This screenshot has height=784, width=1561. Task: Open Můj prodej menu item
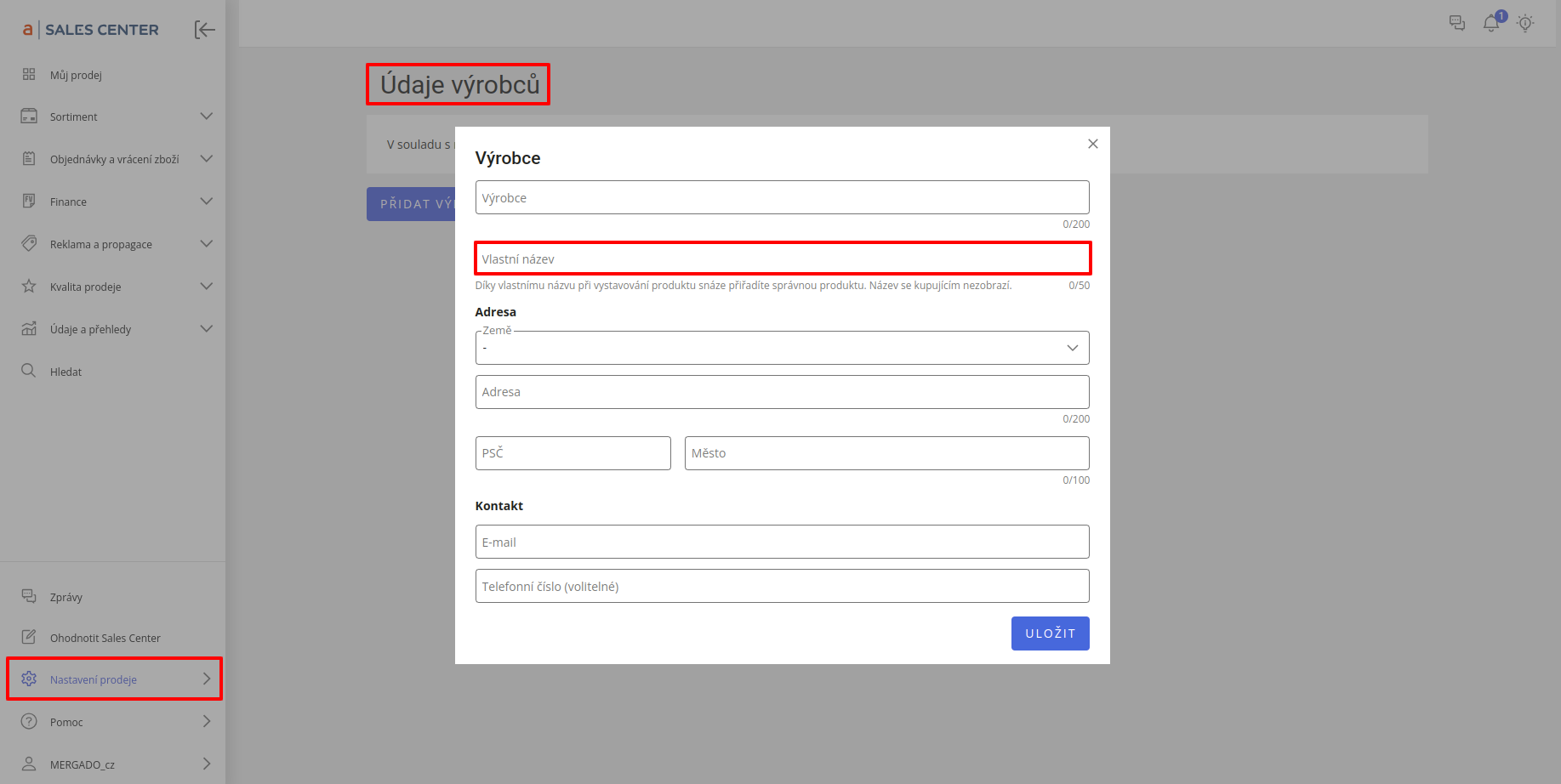click(76, 75)
